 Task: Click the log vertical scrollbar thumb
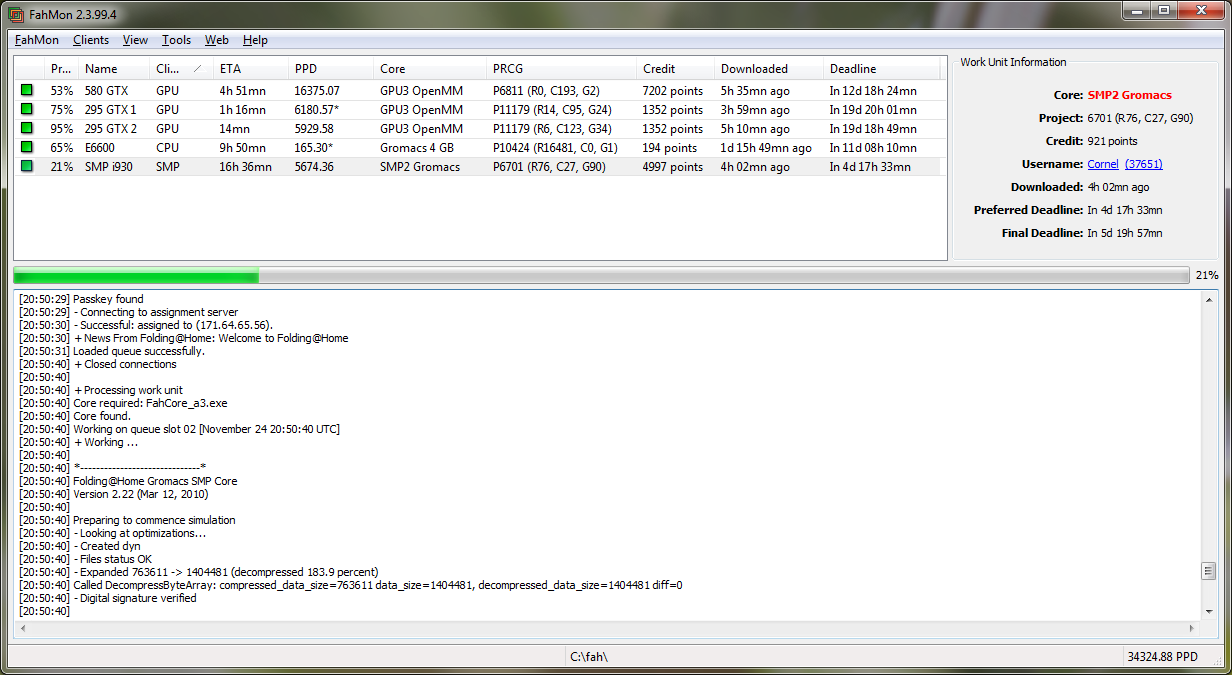pos(1209,571)
